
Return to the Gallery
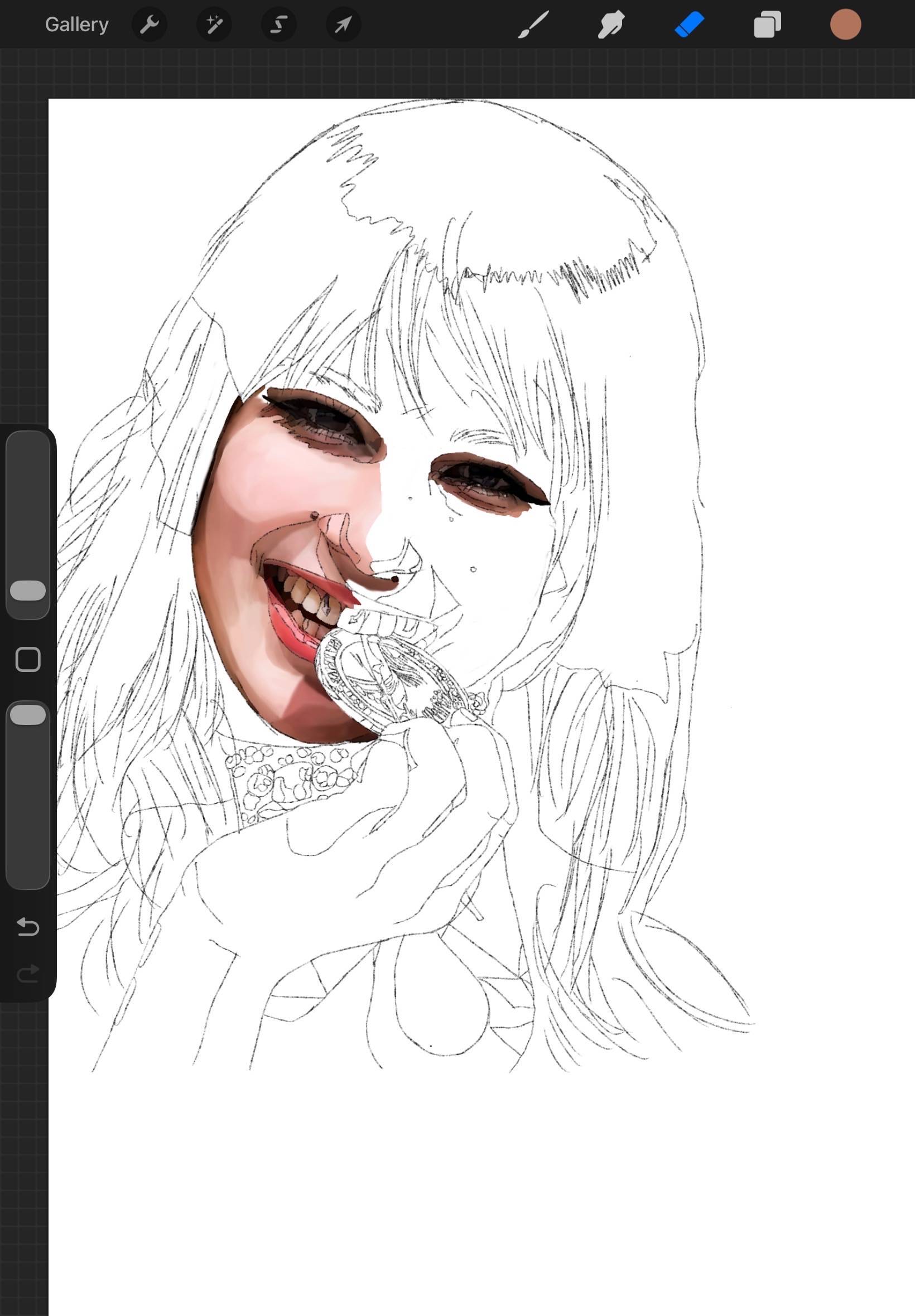[x=77, y=25]
